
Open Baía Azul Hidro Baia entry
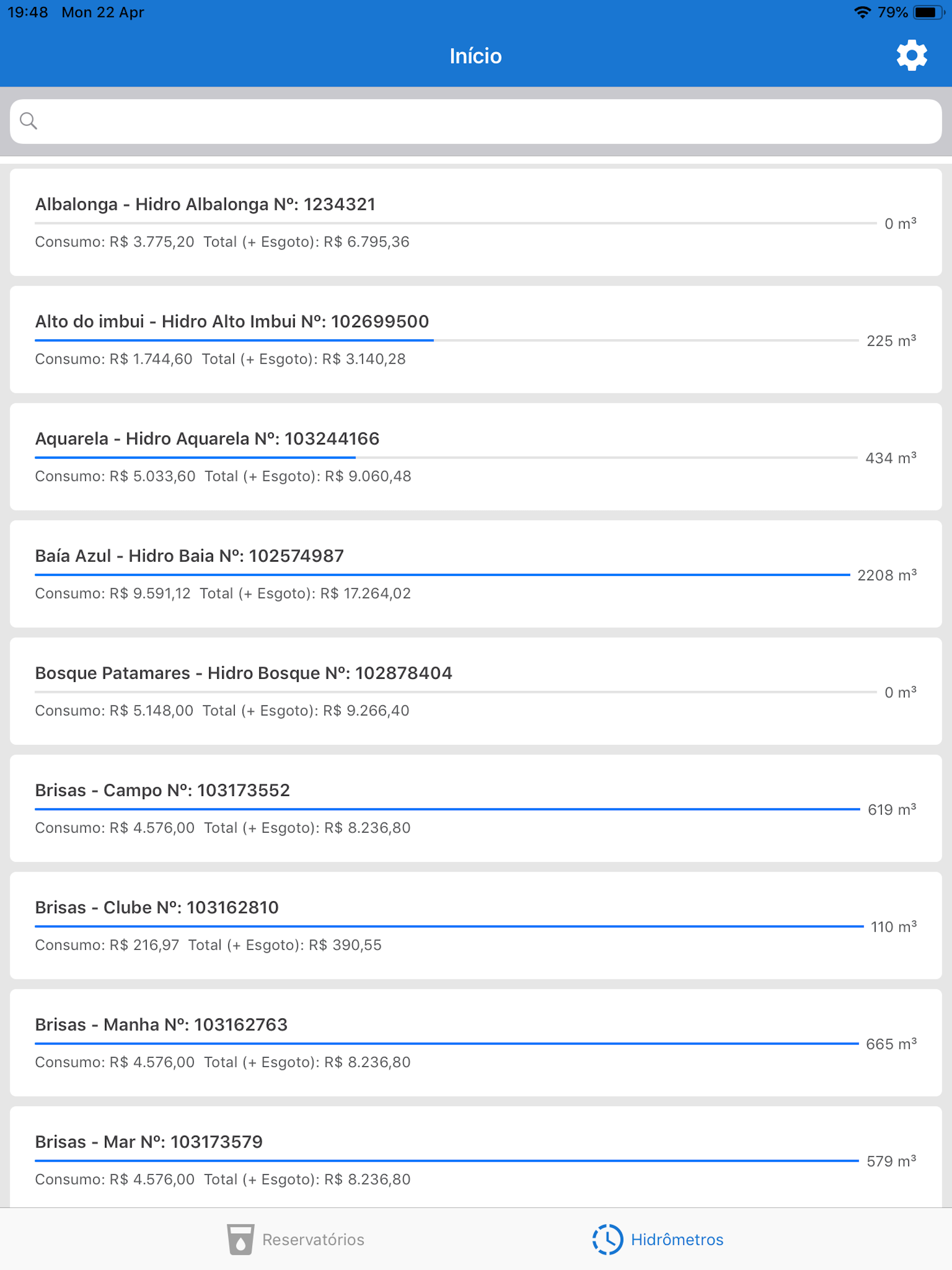point(476,574)
